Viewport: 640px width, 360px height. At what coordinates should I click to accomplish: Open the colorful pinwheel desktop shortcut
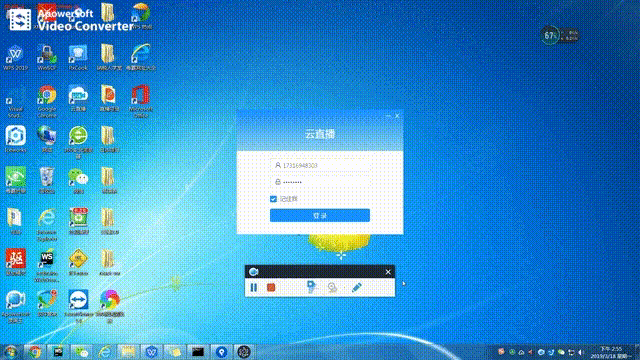click(109, 306)
